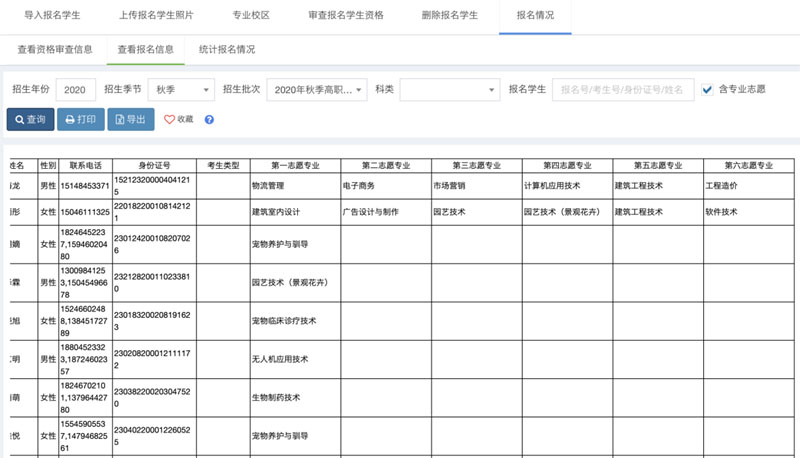Click the 报名学生 search input field

click(x=622, y=89)
